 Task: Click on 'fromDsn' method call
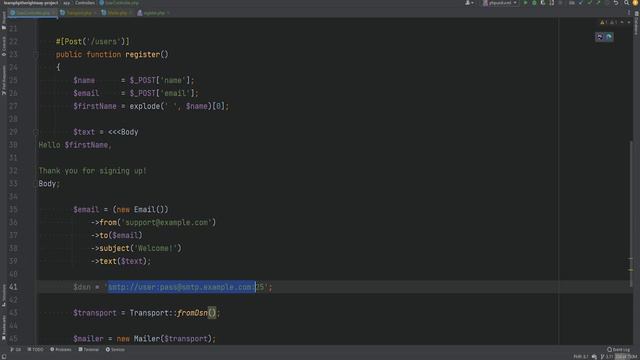(x=192, y=313)
